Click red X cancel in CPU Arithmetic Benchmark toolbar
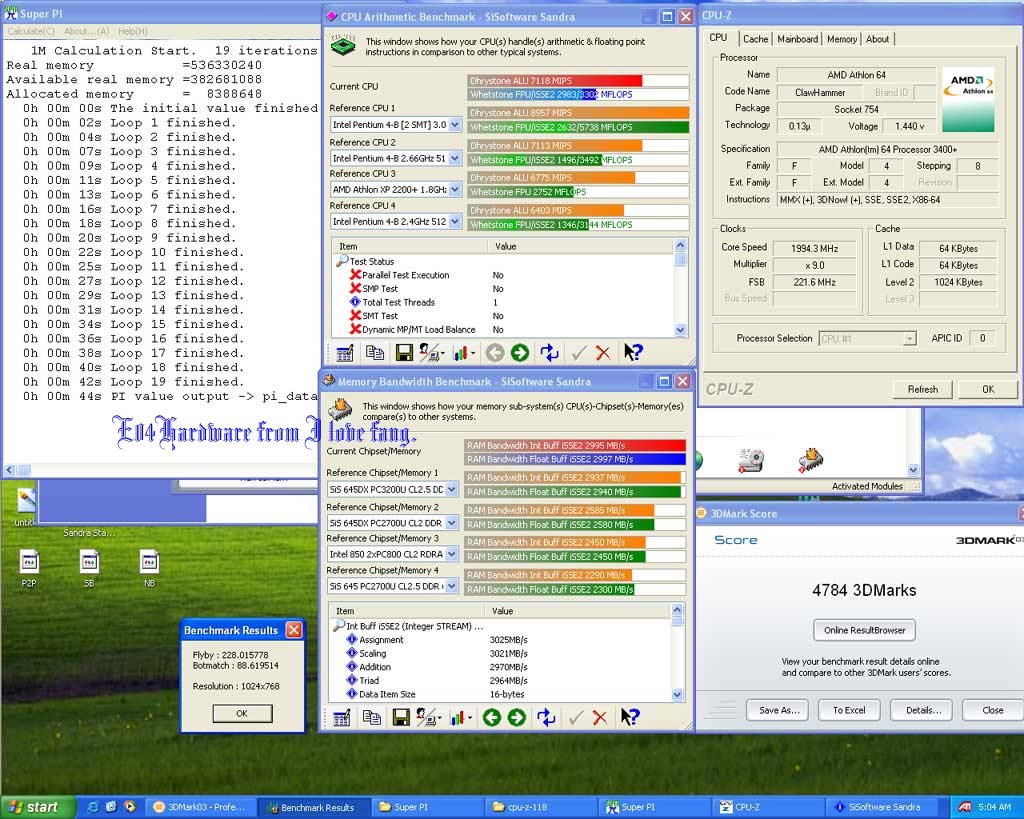 pyautogui.click(x=603, y=353)
